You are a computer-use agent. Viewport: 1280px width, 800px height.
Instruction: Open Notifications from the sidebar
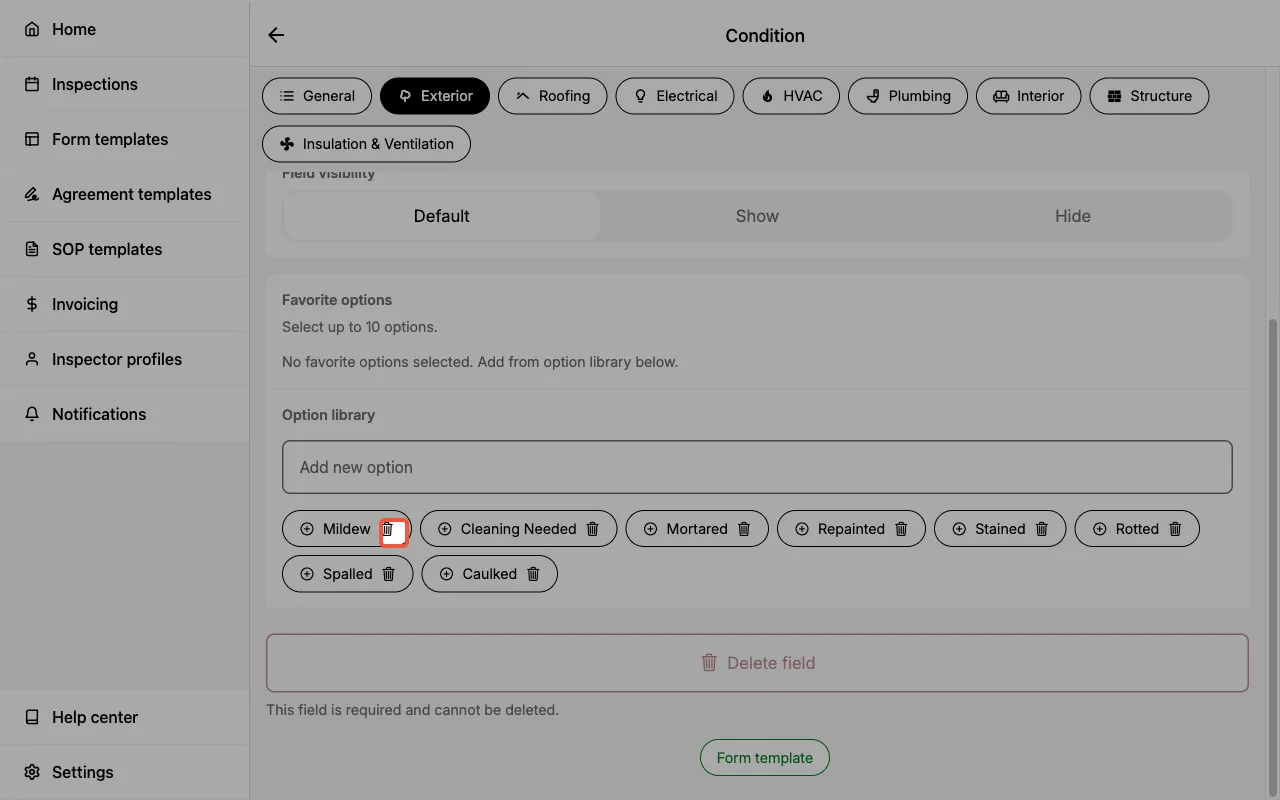coord(99,414)
